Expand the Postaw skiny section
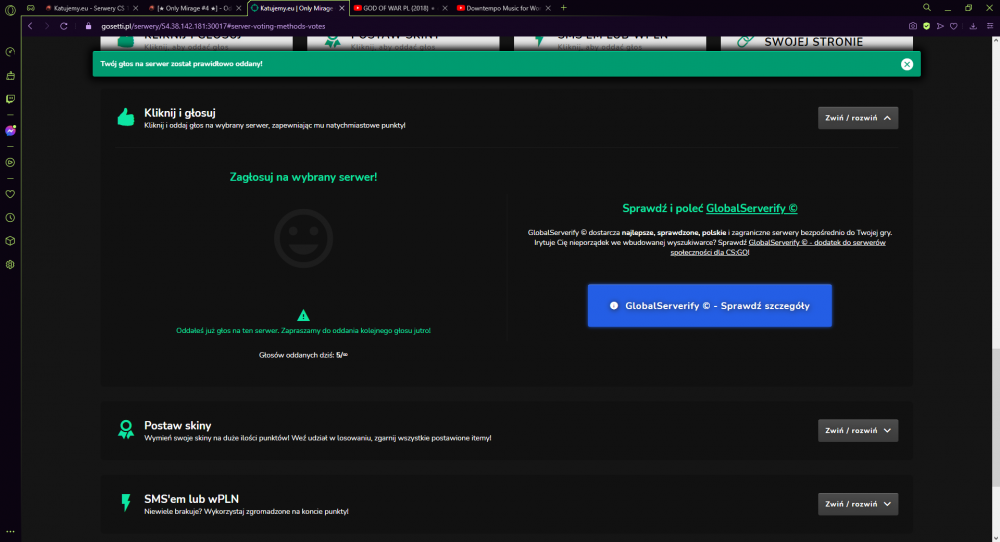 coord(858,430)
